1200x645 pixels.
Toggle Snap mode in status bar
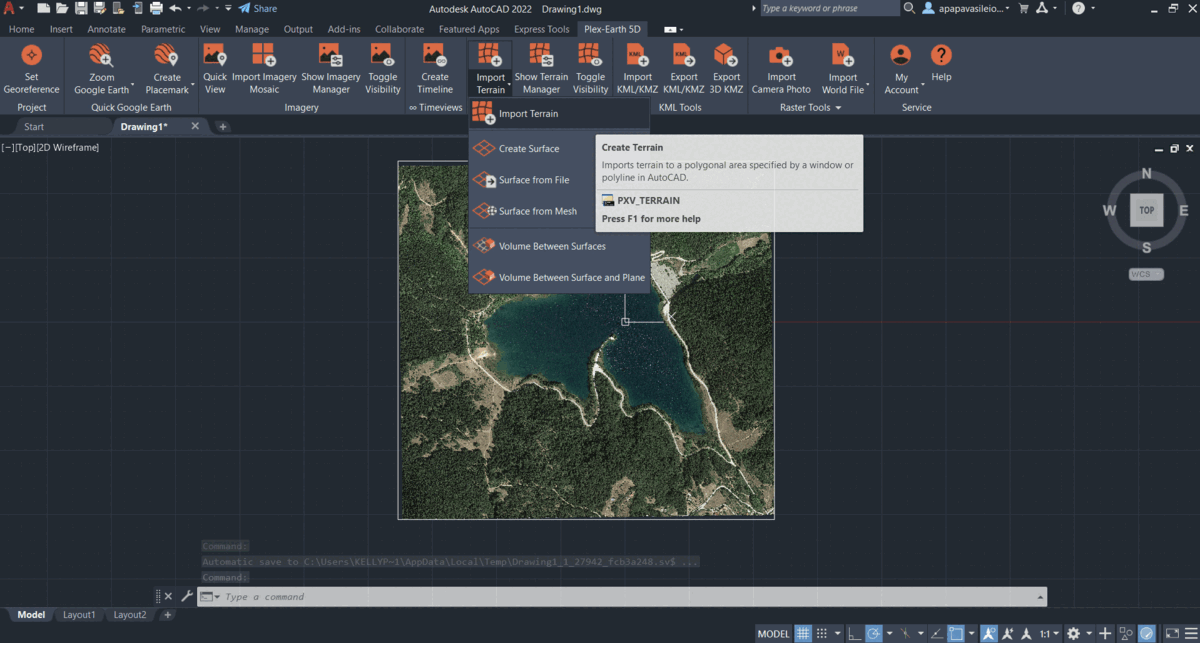(822, 633)
